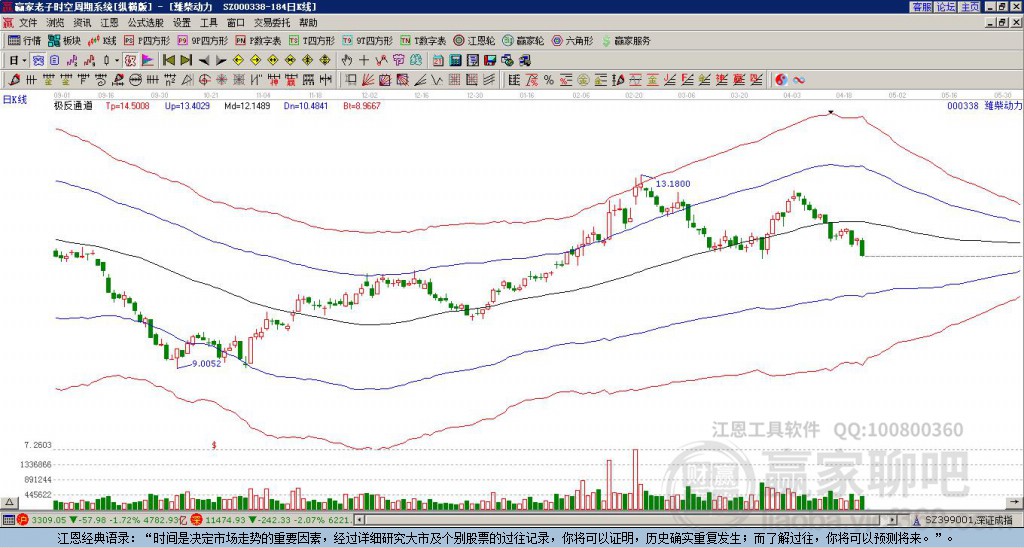Click the zigzag wave line tool
Image resolution: width=1024 pixels, height=548 pixels.
[x=436, y=80]
